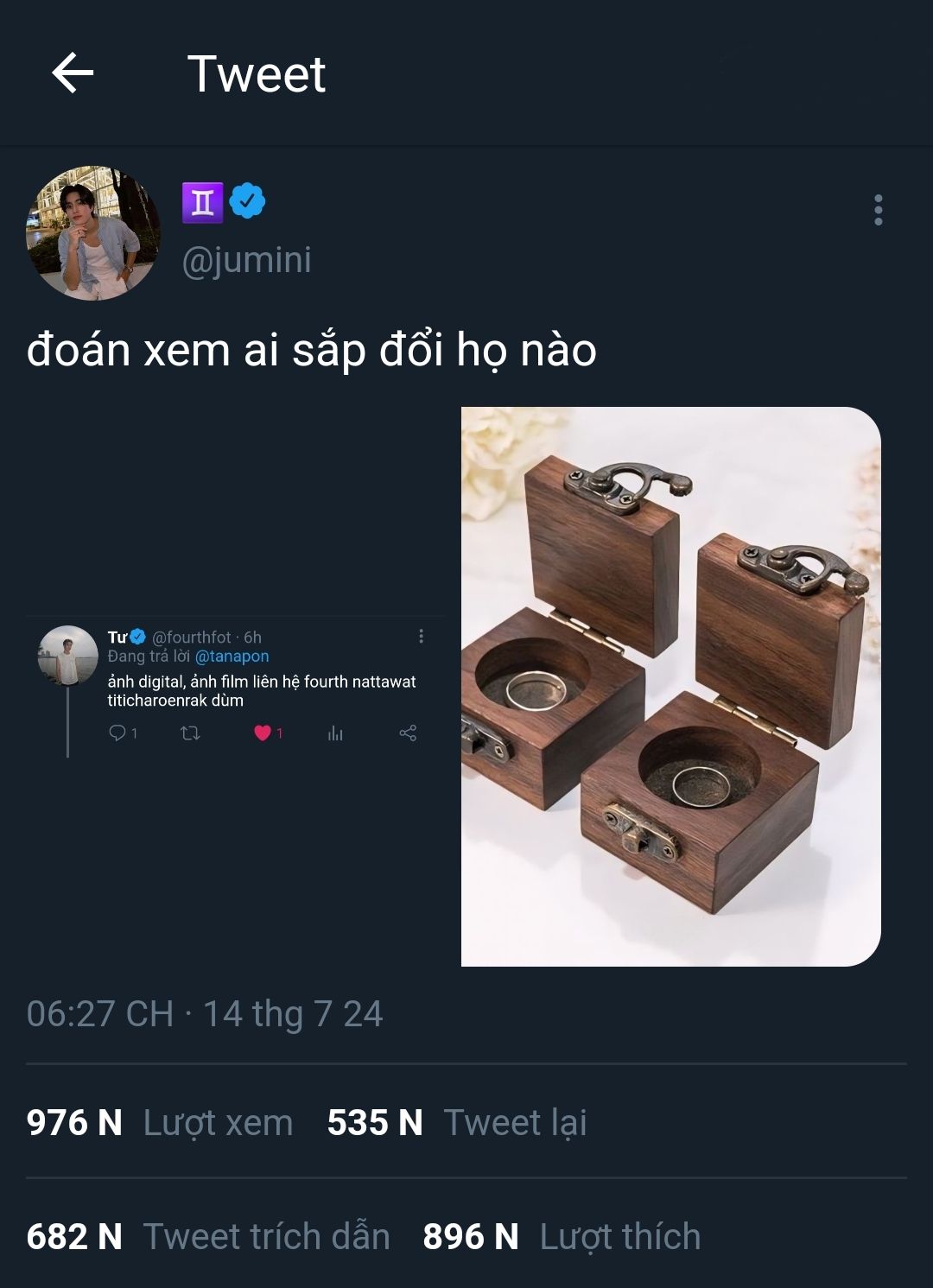Open jumini's profile picture
This screenshot has height=1288, width=933.
point(93,233)
